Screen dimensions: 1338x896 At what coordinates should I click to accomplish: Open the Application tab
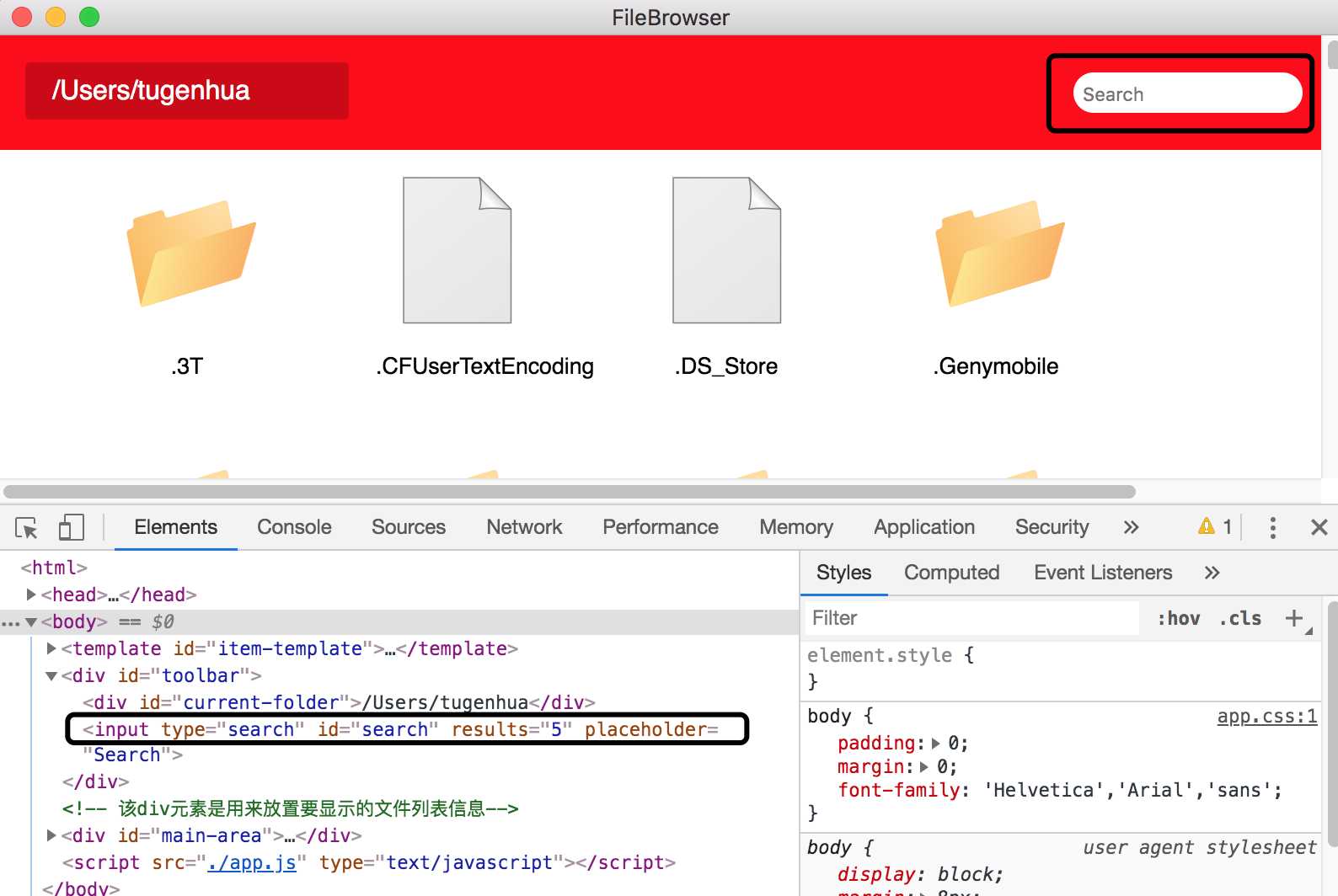(924, 527)
